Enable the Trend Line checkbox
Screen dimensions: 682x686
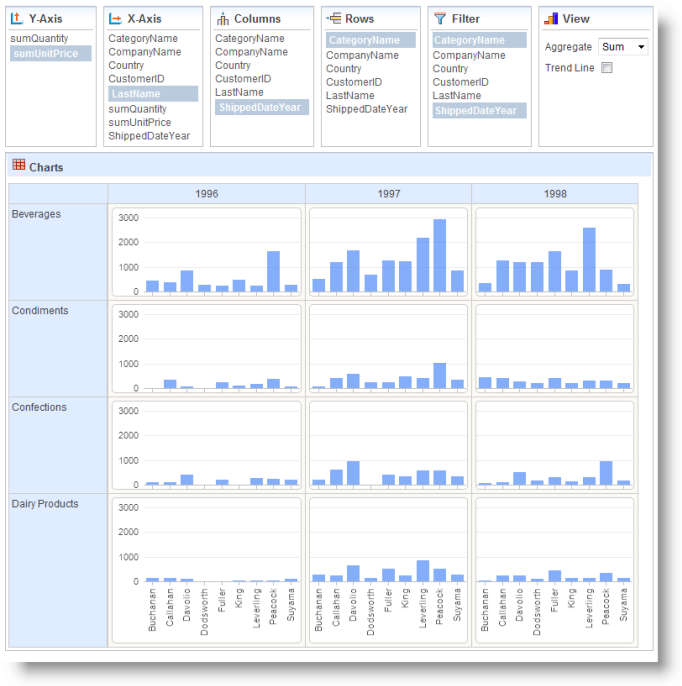[x=606, y=67]
